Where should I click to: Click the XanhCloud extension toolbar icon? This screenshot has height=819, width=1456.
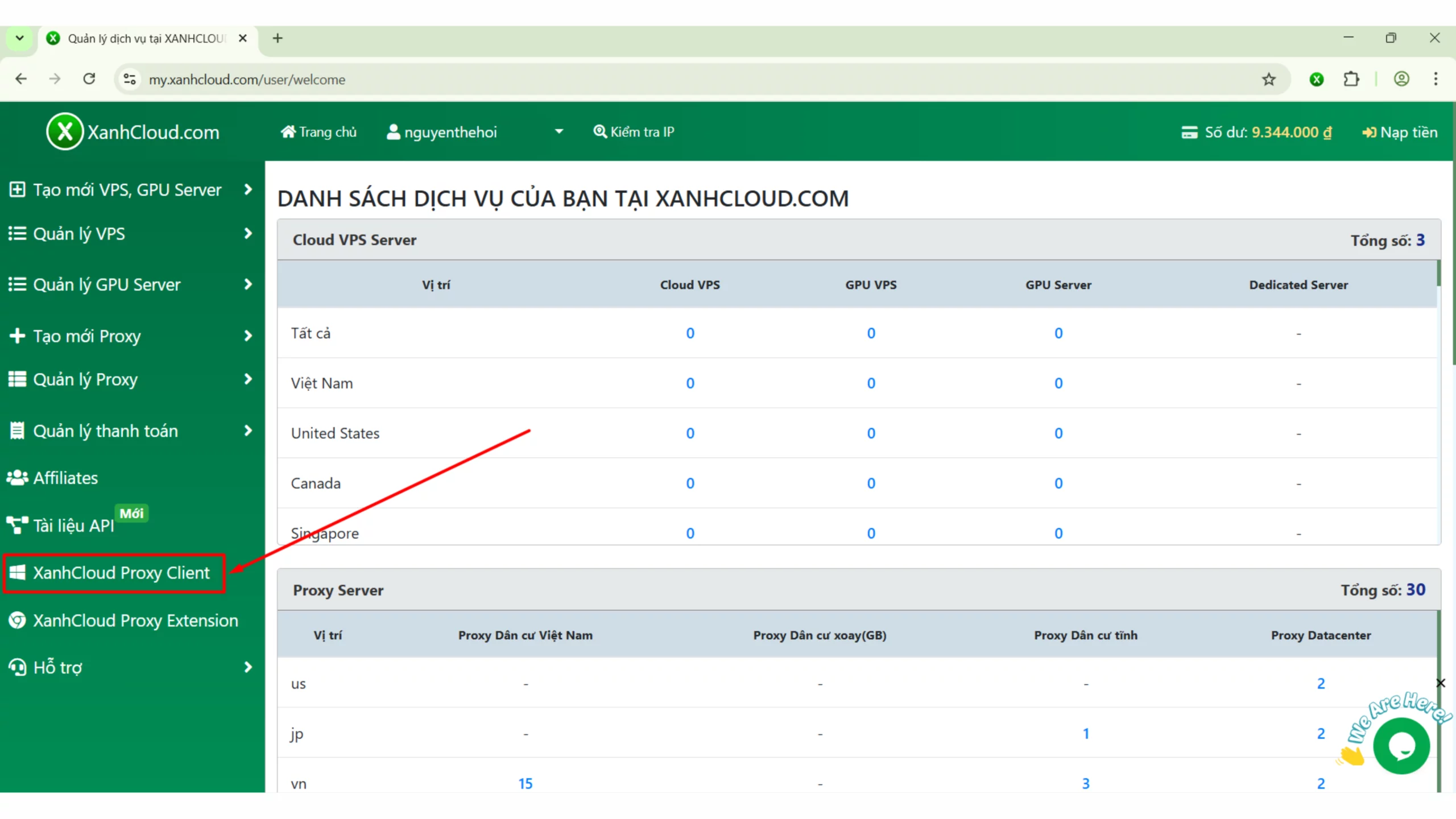[x=1316, y=80]
